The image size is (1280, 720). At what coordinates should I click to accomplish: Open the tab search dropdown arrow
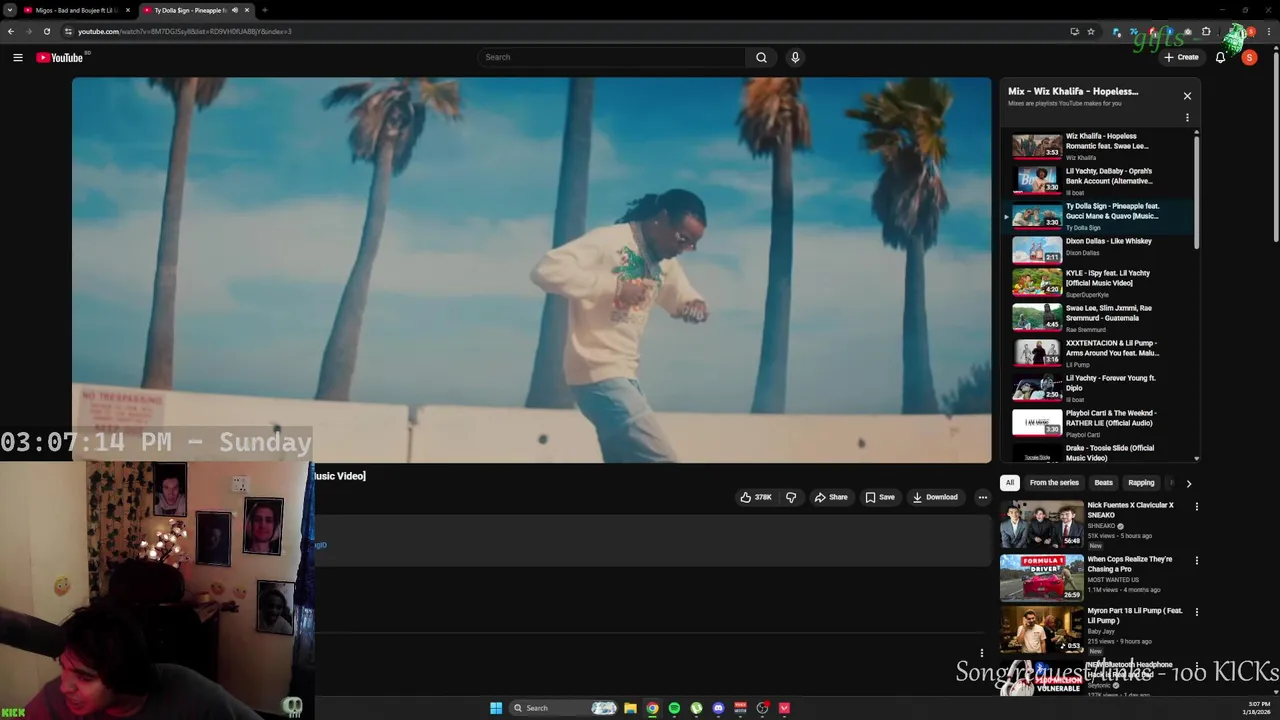[x=9, y=10]
